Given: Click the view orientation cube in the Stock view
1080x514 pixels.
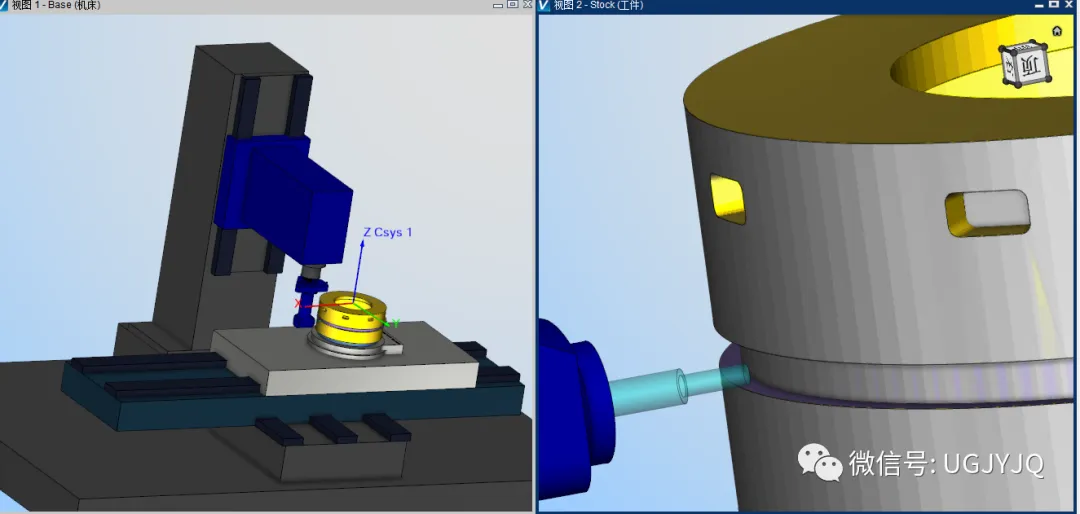Looking at the screenshot, I should pos(1026,64).
